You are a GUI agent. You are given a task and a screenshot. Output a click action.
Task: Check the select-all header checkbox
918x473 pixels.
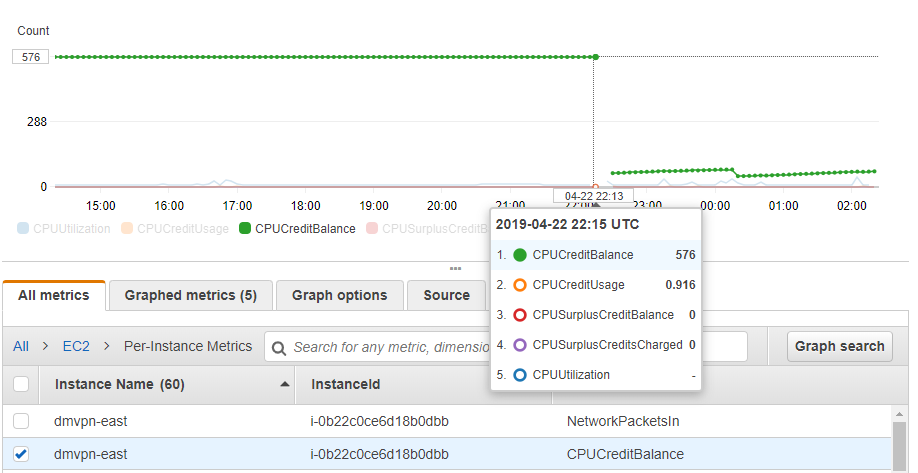point(21,384)
